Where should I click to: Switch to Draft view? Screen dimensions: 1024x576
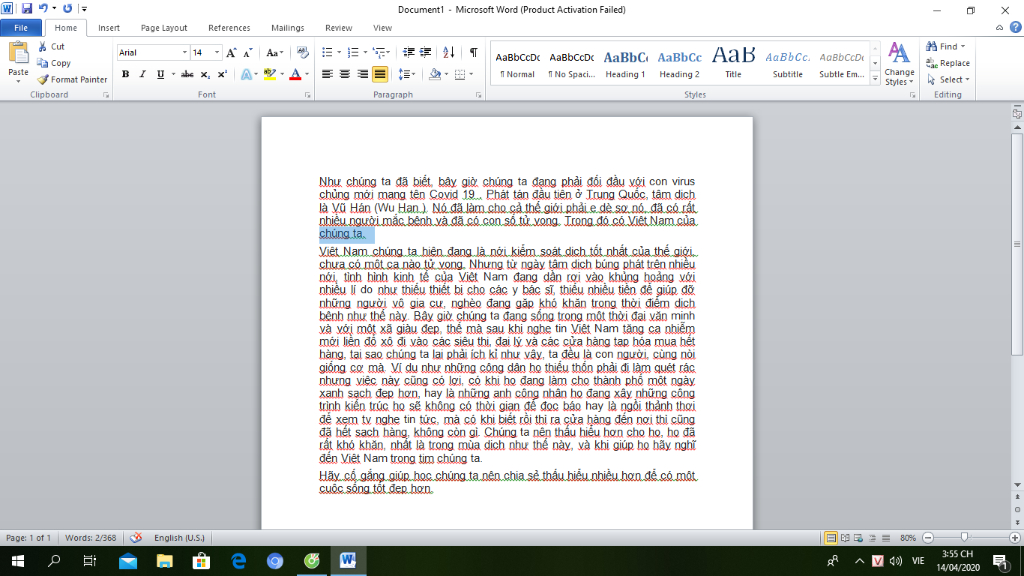pos(886,538)
